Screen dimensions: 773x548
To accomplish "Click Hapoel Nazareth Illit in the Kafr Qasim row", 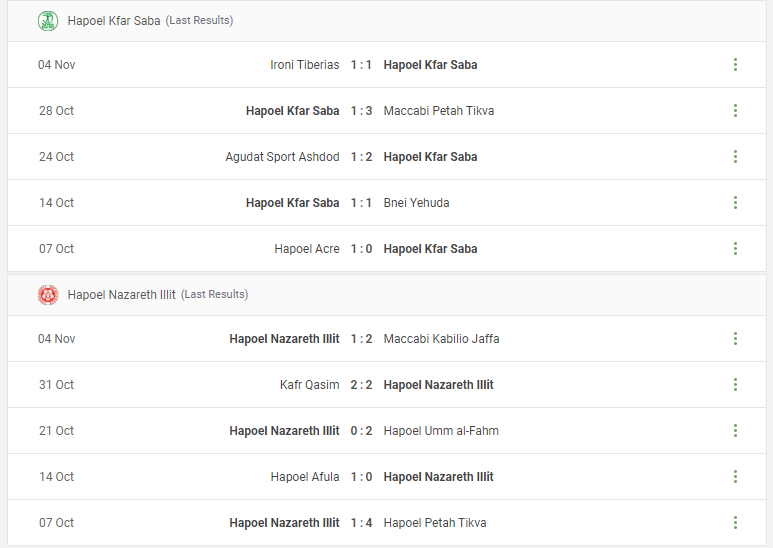I will 438,384.
